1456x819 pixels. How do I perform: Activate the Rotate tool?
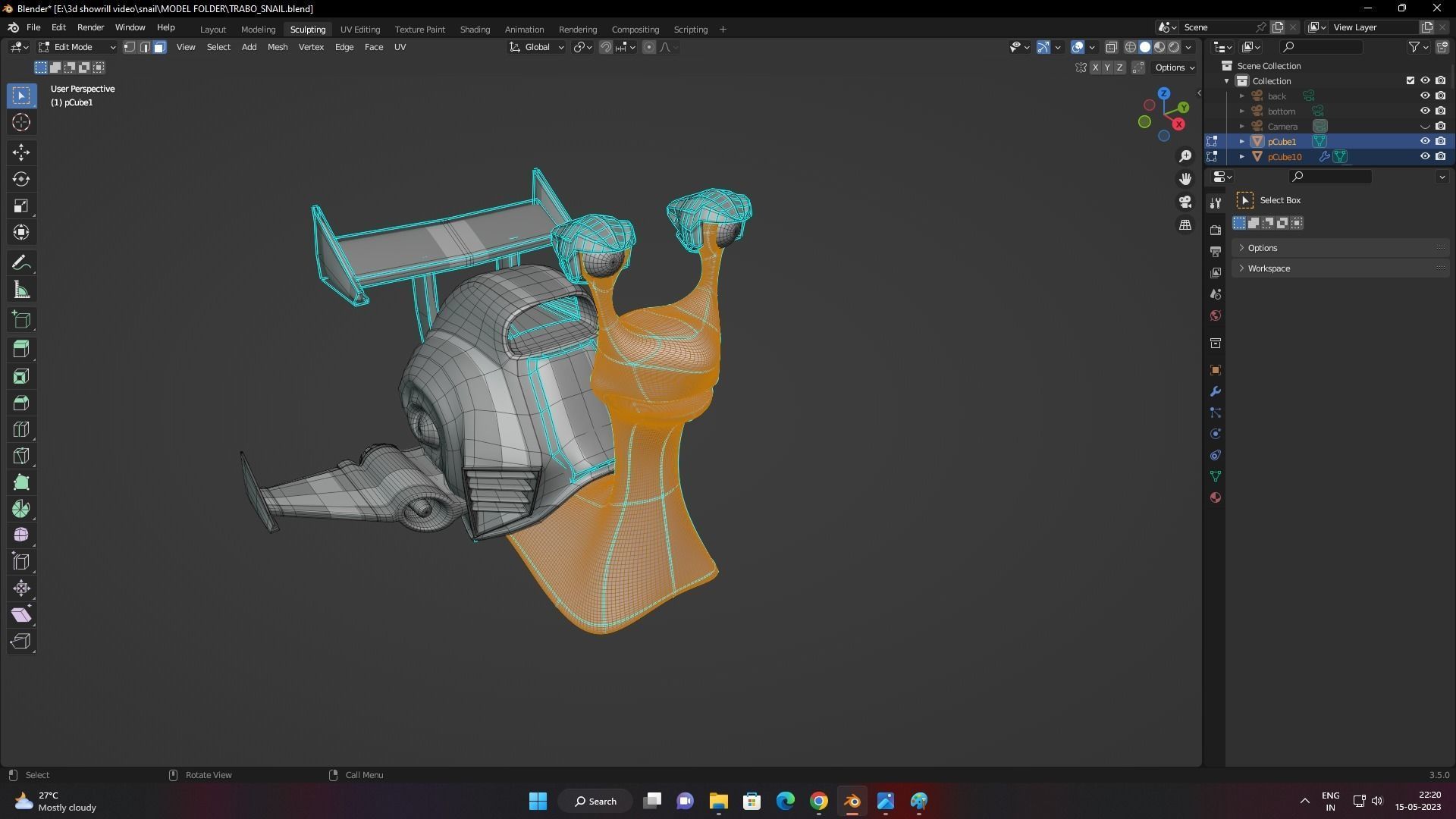pyautogui.click(x=21, y=179)
